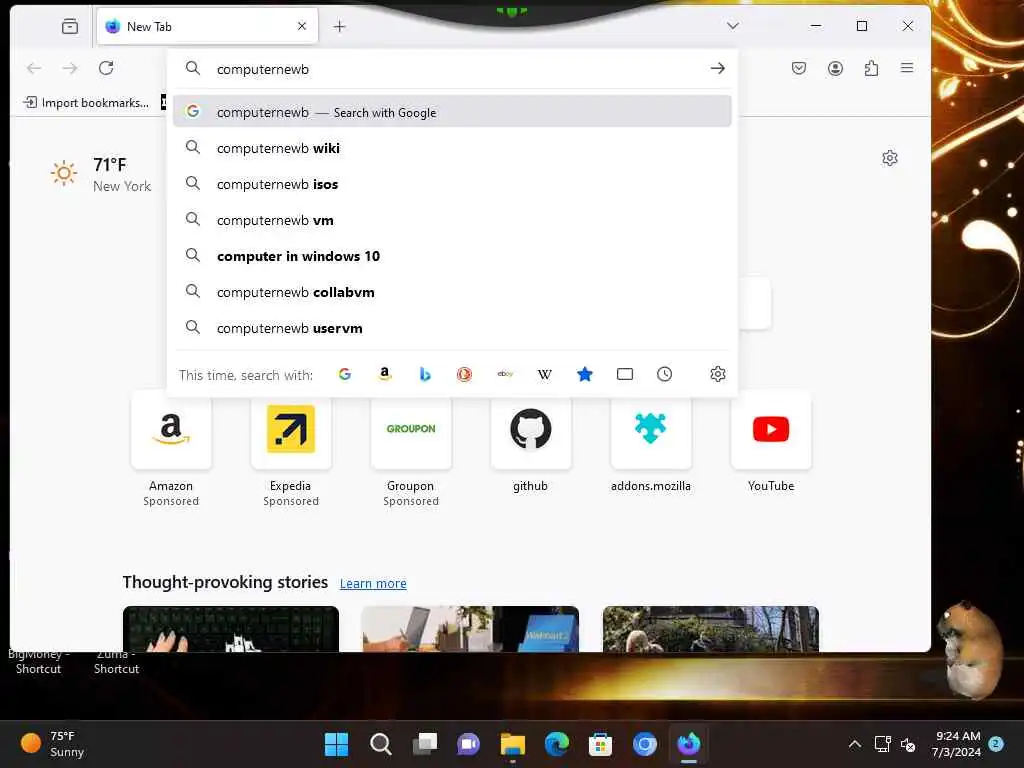This screenshot has width=1024, height=768.
Task: Reload the current page
Action: [x=106, y=68]
